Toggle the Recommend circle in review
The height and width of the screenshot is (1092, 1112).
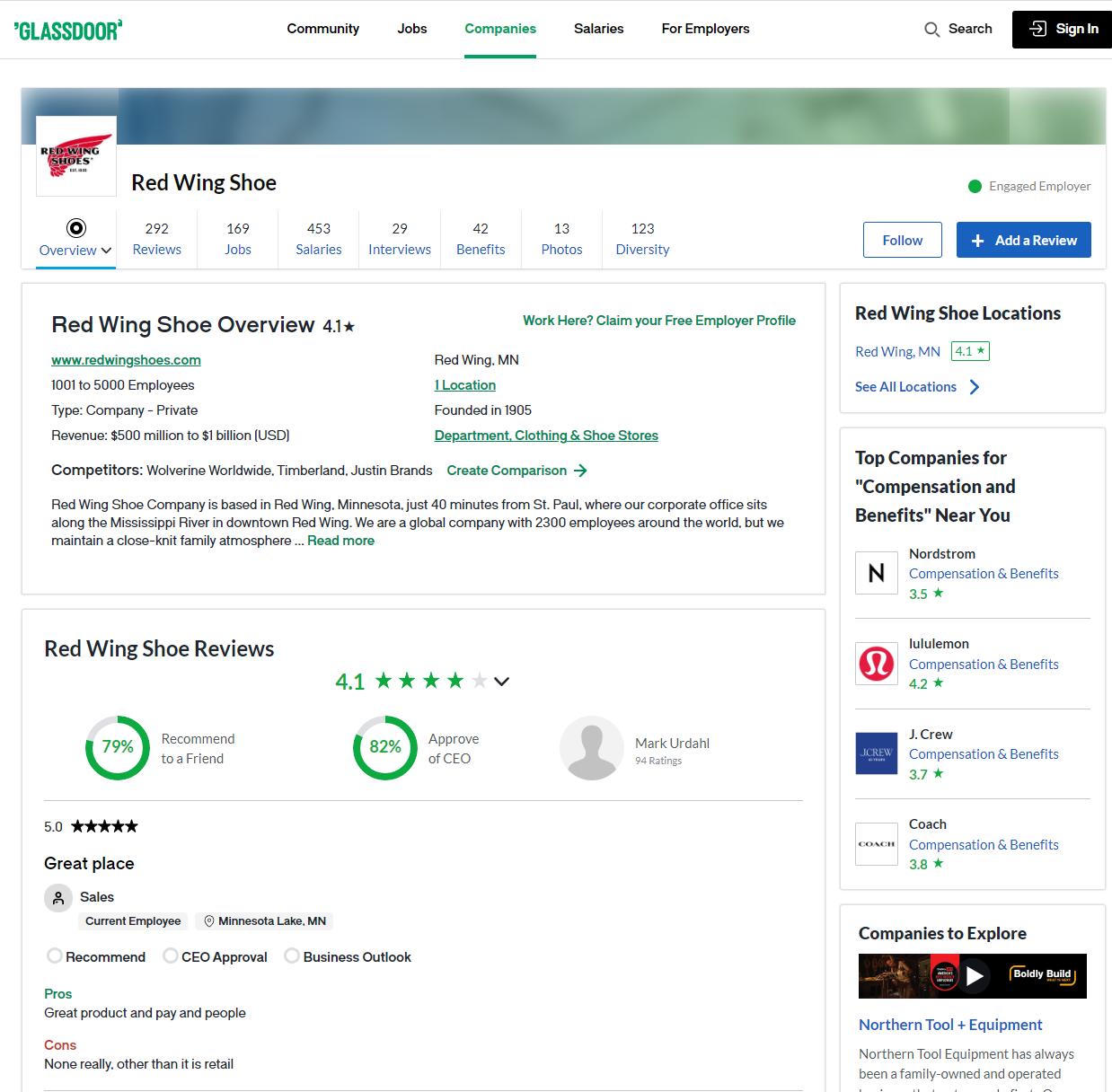[x=55, y=955]
